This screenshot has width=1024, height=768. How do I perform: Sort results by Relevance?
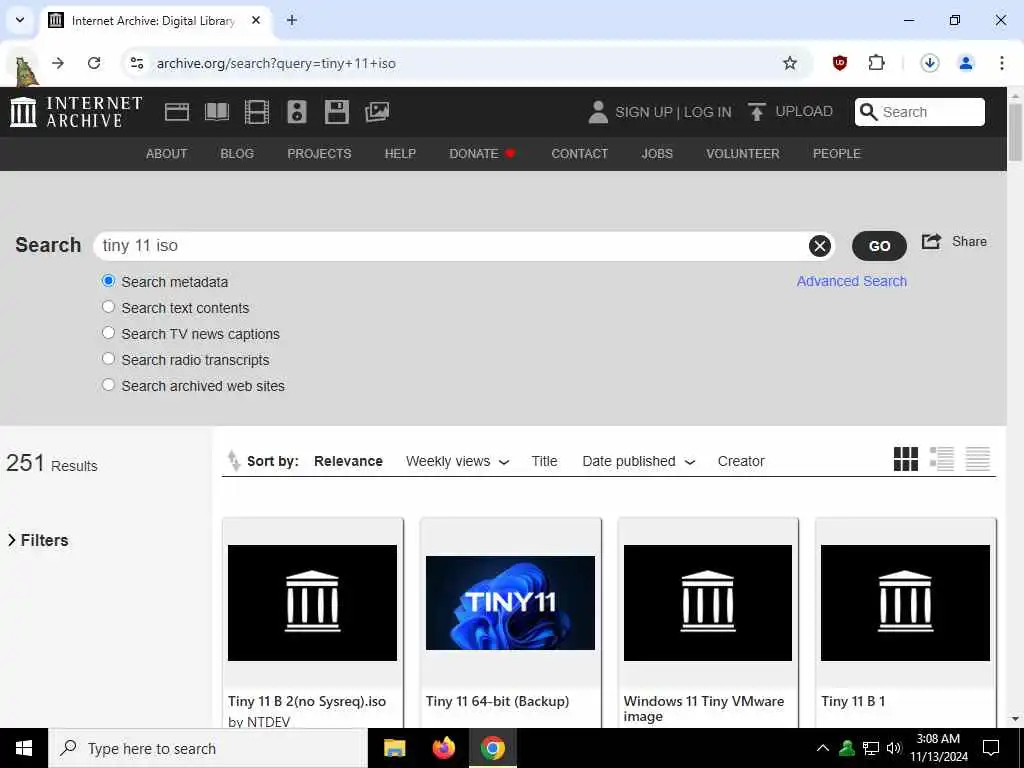point(348,461)
